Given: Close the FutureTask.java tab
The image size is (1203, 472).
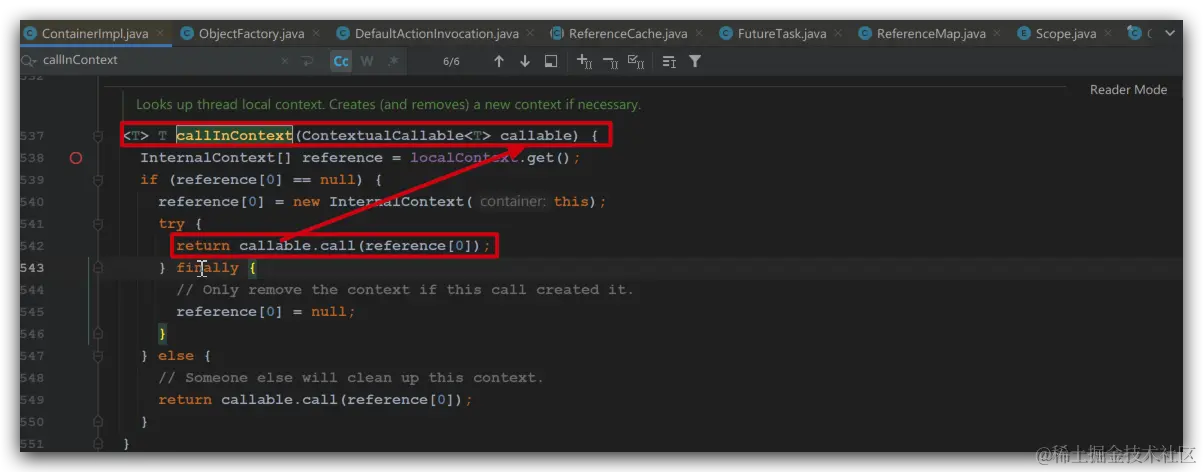Looking at the screenshot, I should click(x=838, y=34).
